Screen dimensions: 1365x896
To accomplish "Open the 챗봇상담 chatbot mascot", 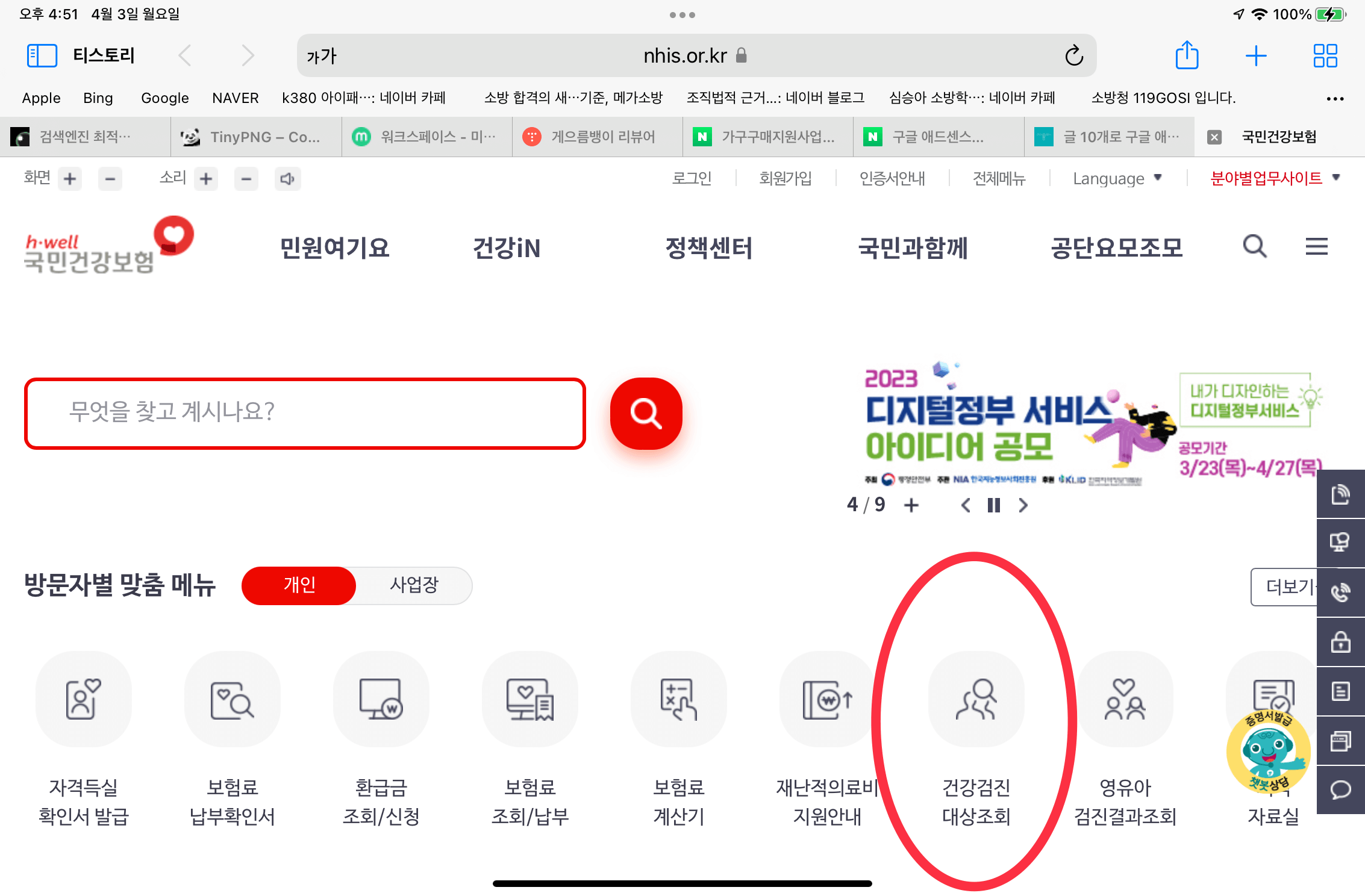I will pos(1269,751).
